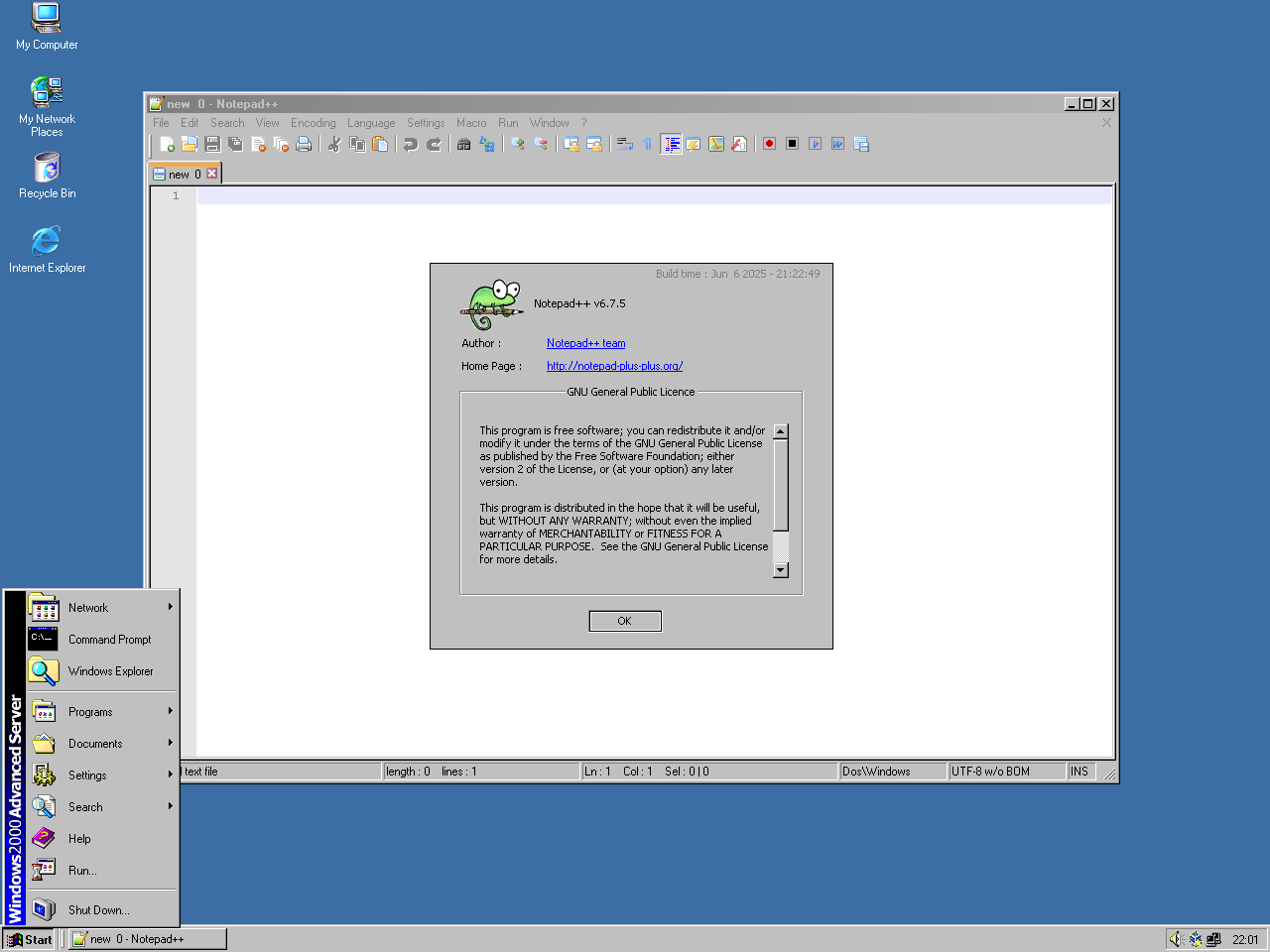Click Synchronize Horizontal Scrolling icon
Image resolution: width=1270 pixels, height=952 pixels.
(594, 144)
